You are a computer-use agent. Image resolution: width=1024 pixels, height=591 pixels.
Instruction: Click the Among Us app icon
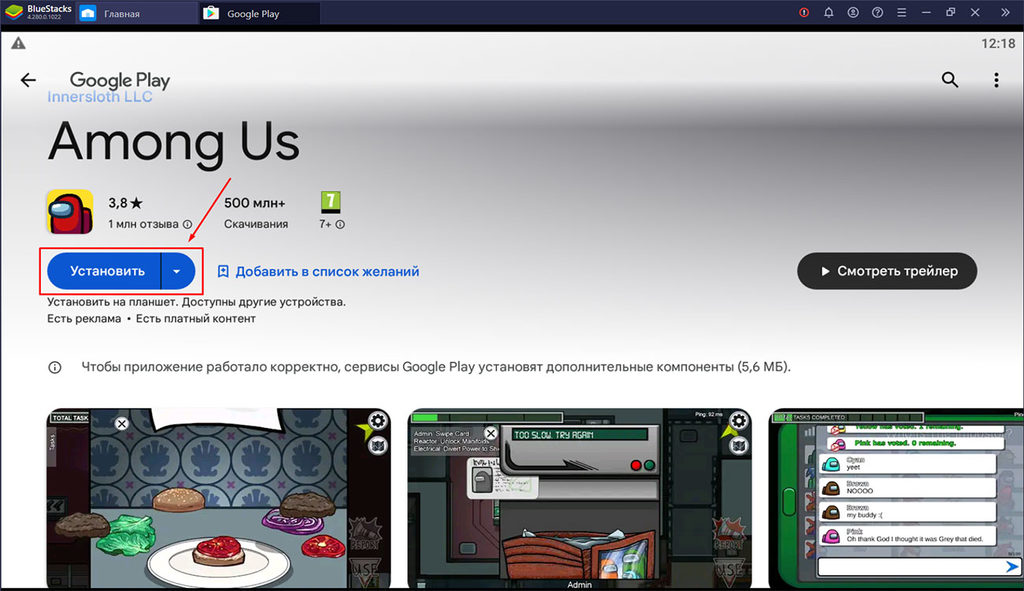tap(70, 212)
